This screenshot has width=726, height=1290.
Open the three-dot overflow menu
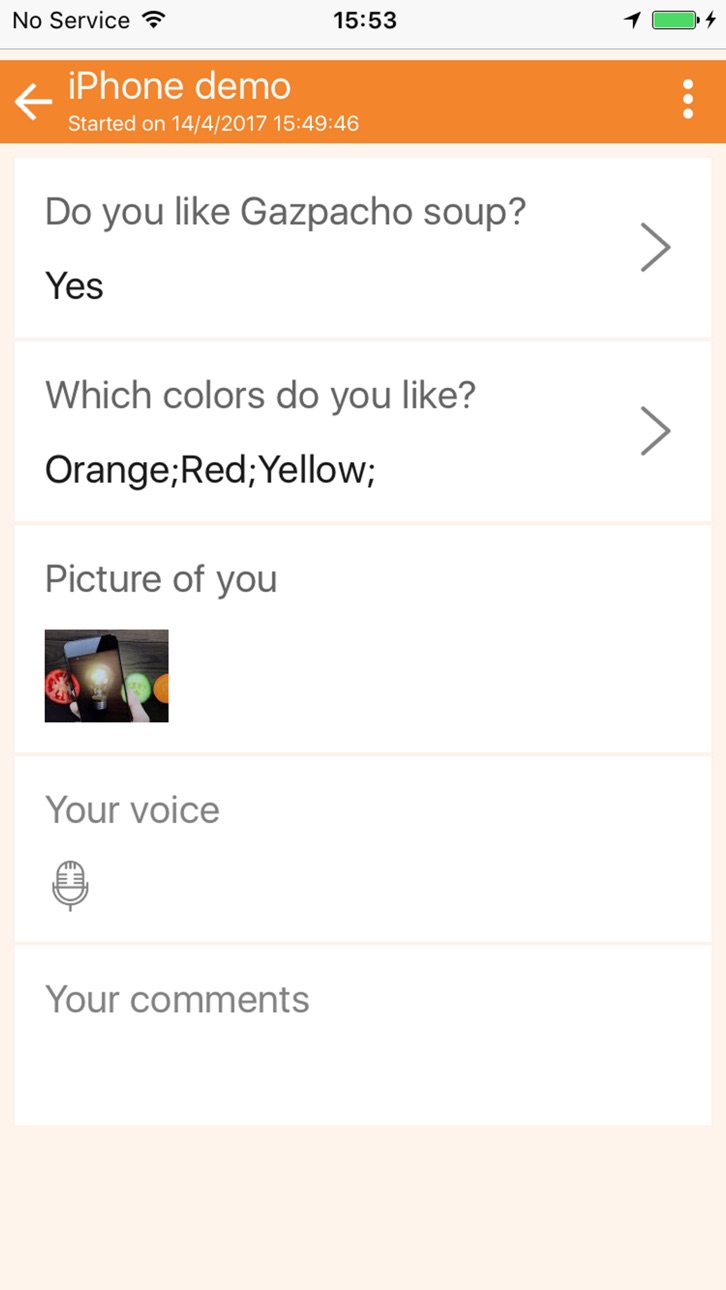pyautogui.click(x=688, y=100)
